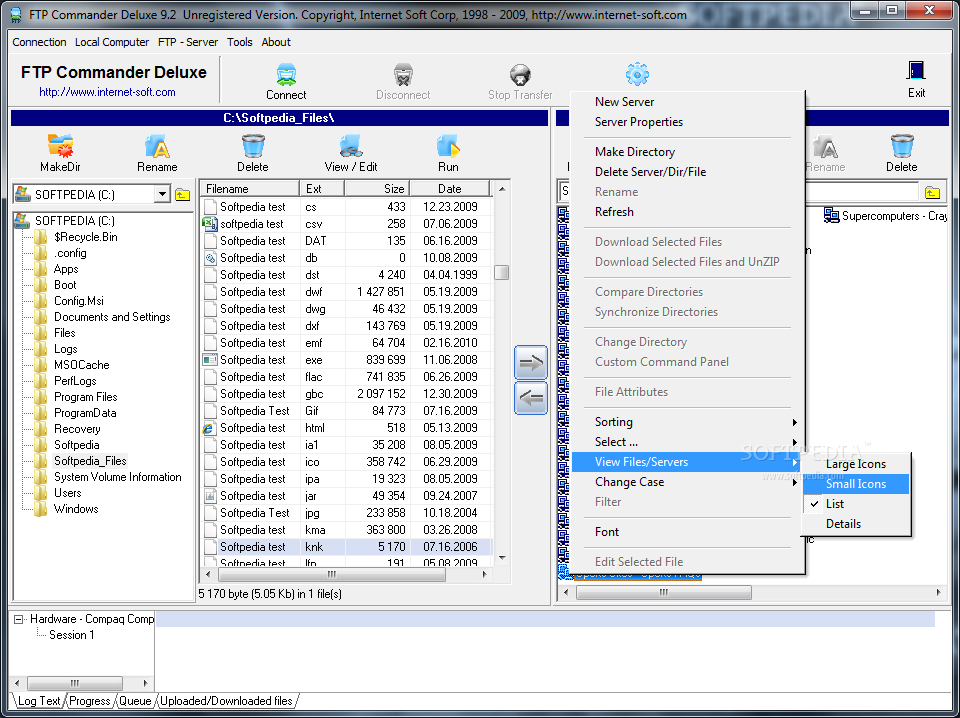Screen dimensions: 960x718
Task: Click the Excel icon of softpedia test csv
Action: pos(210,224)
